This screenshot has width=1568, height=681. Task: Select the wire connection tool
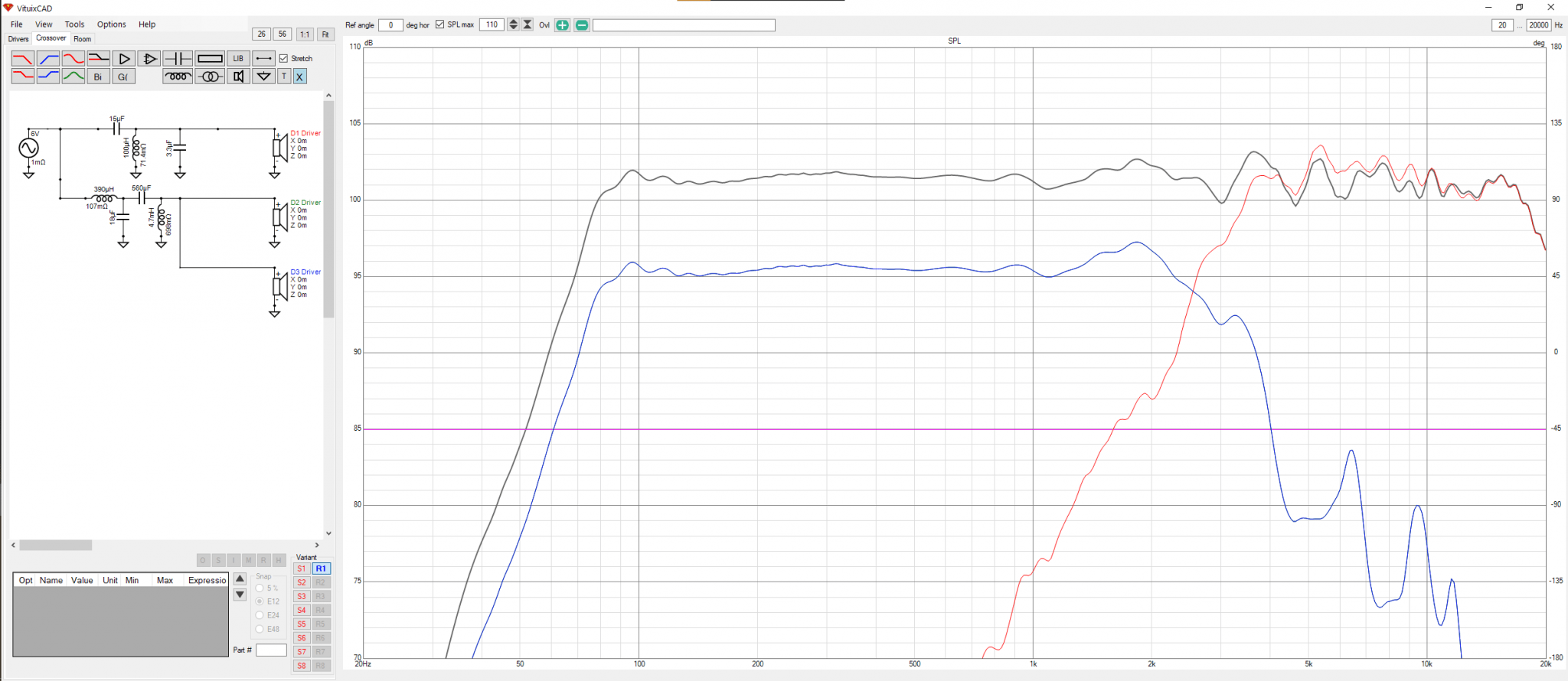(263, 58)
